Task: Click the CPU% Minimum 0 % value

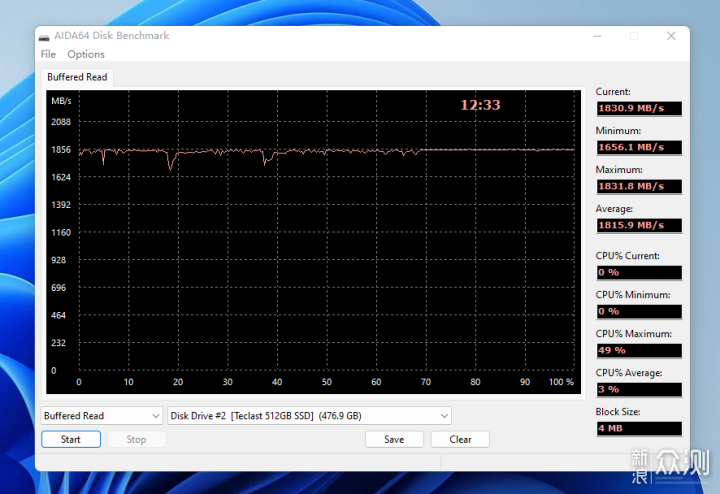Action: tap(639, 311)
